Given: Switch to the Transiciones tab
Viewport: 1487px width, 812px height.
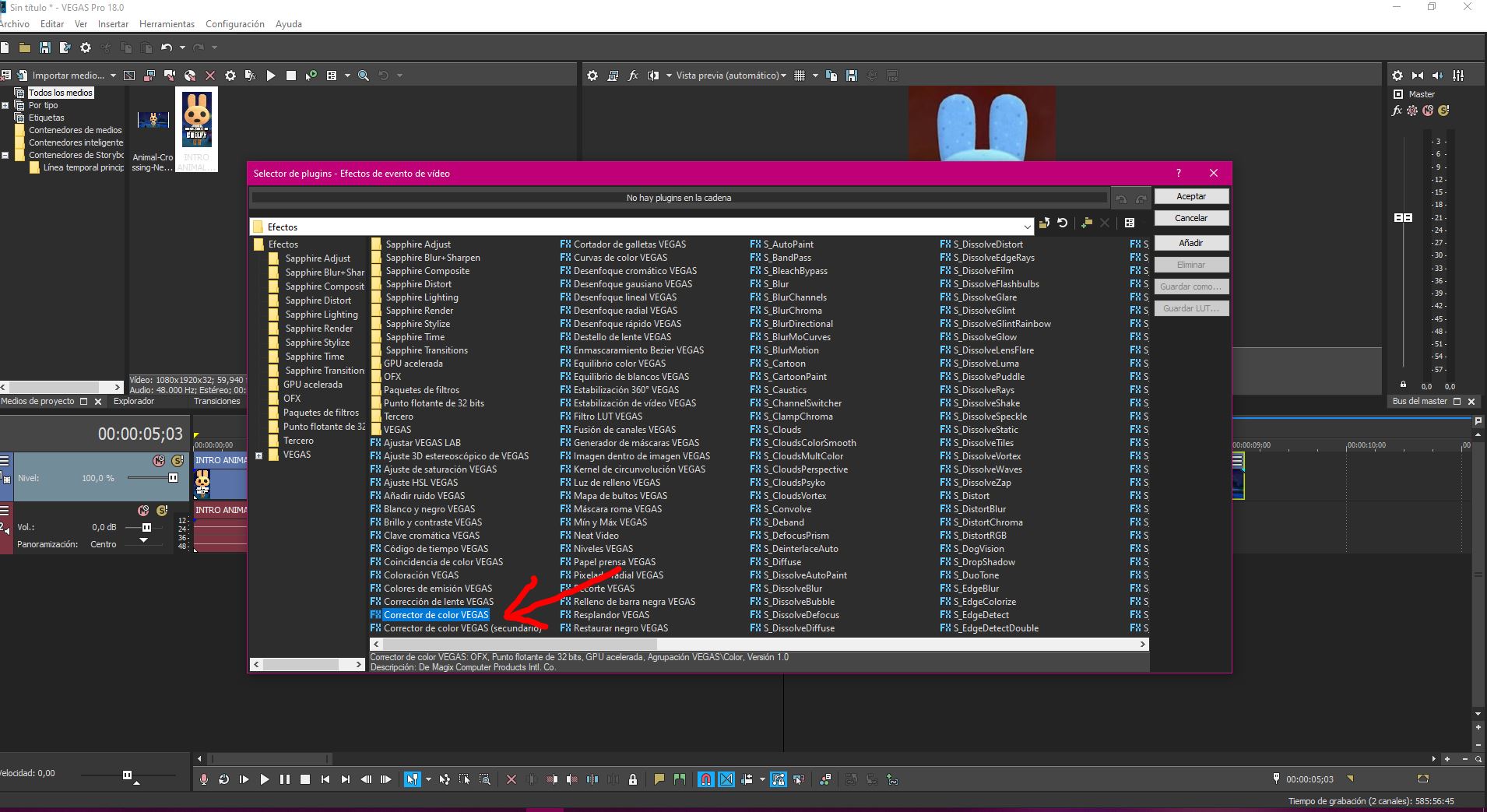Looking at the screenshot, I should point(217,401).
